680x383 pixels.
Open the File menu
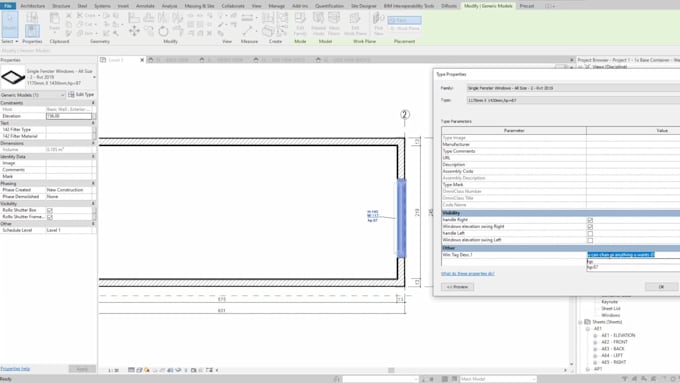point(8,6)
